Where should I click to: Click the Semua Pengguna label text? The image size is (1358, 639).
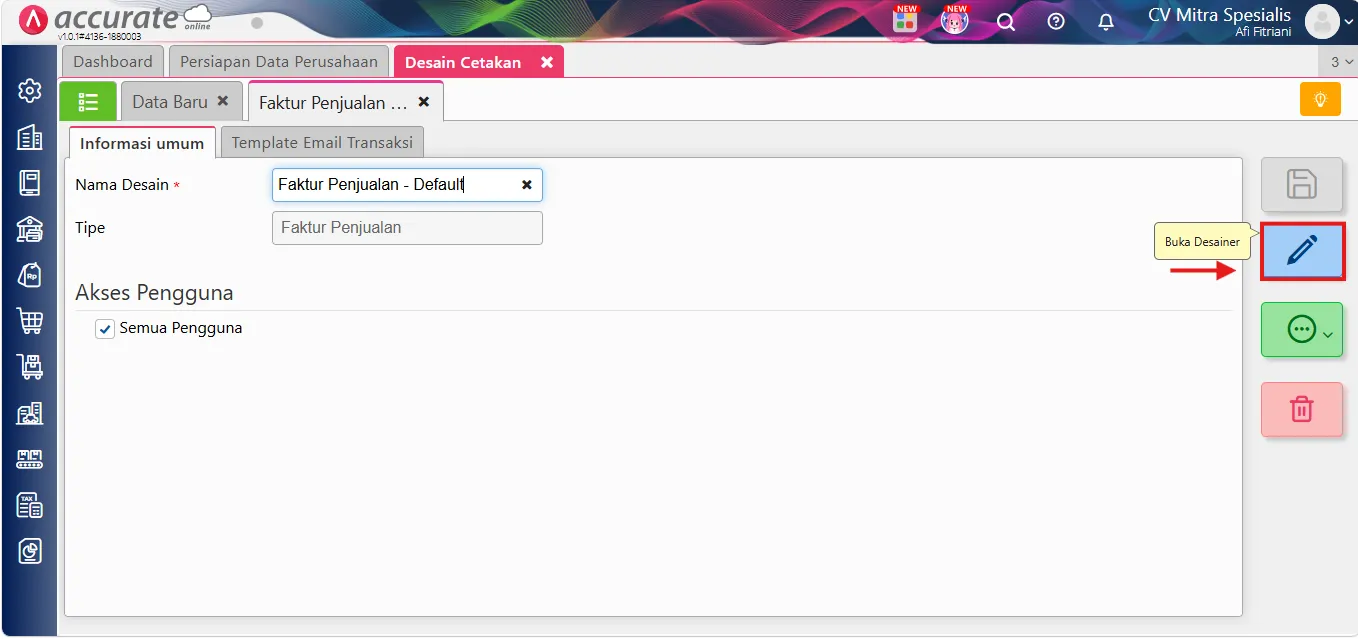pyautogui.click(x=181, y=328)
